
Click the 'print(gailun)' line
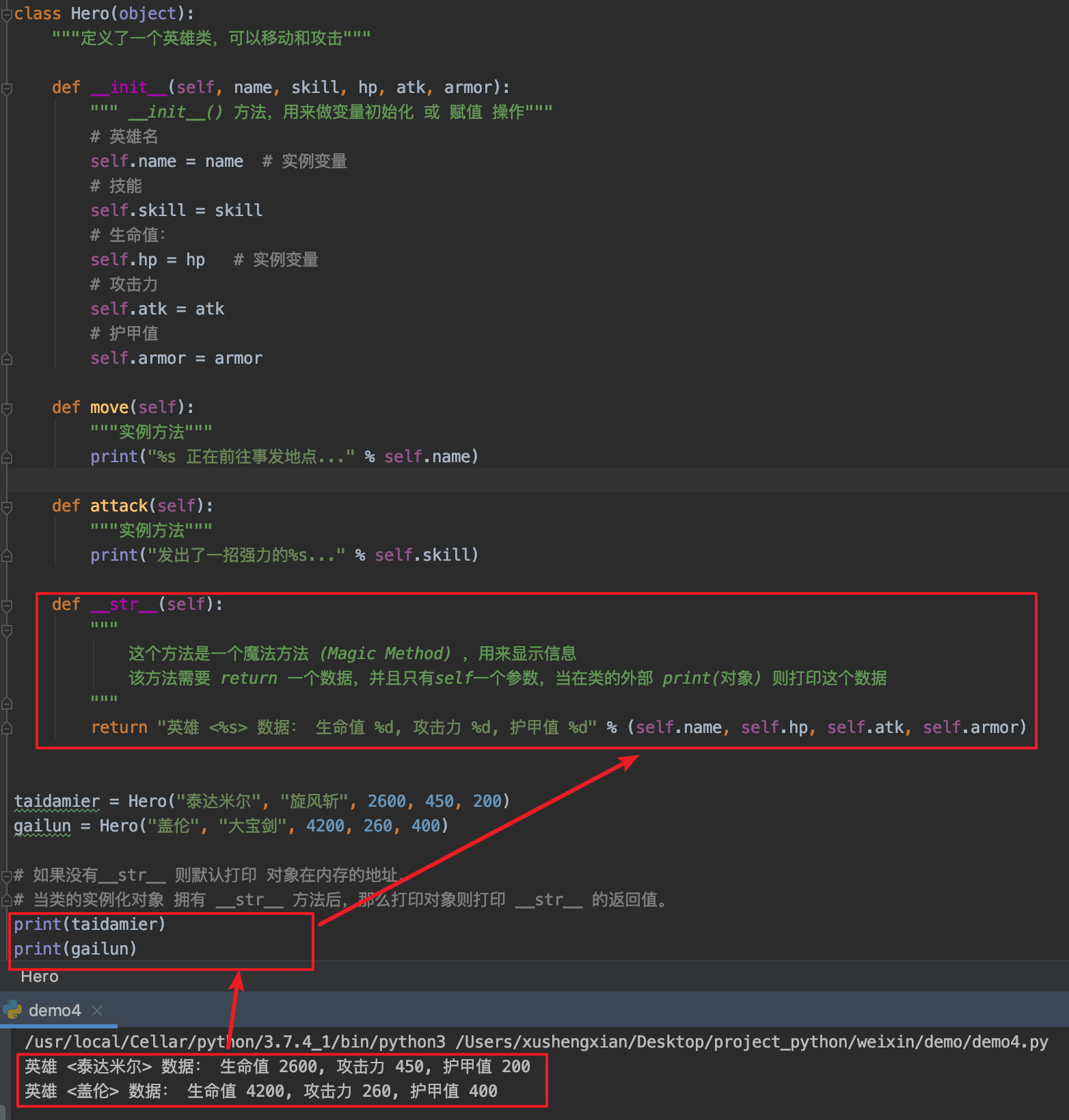(x=75, y=949)
